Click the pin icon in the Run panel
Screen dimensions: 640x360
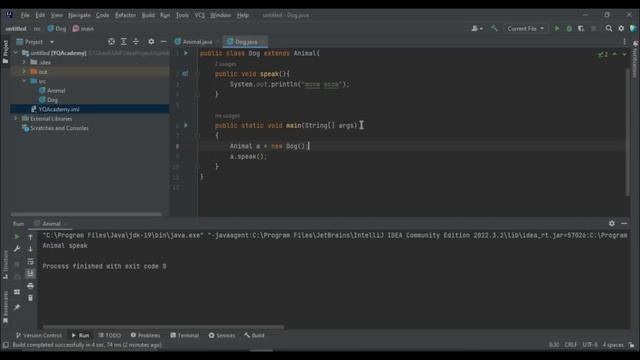pos(17,307)
